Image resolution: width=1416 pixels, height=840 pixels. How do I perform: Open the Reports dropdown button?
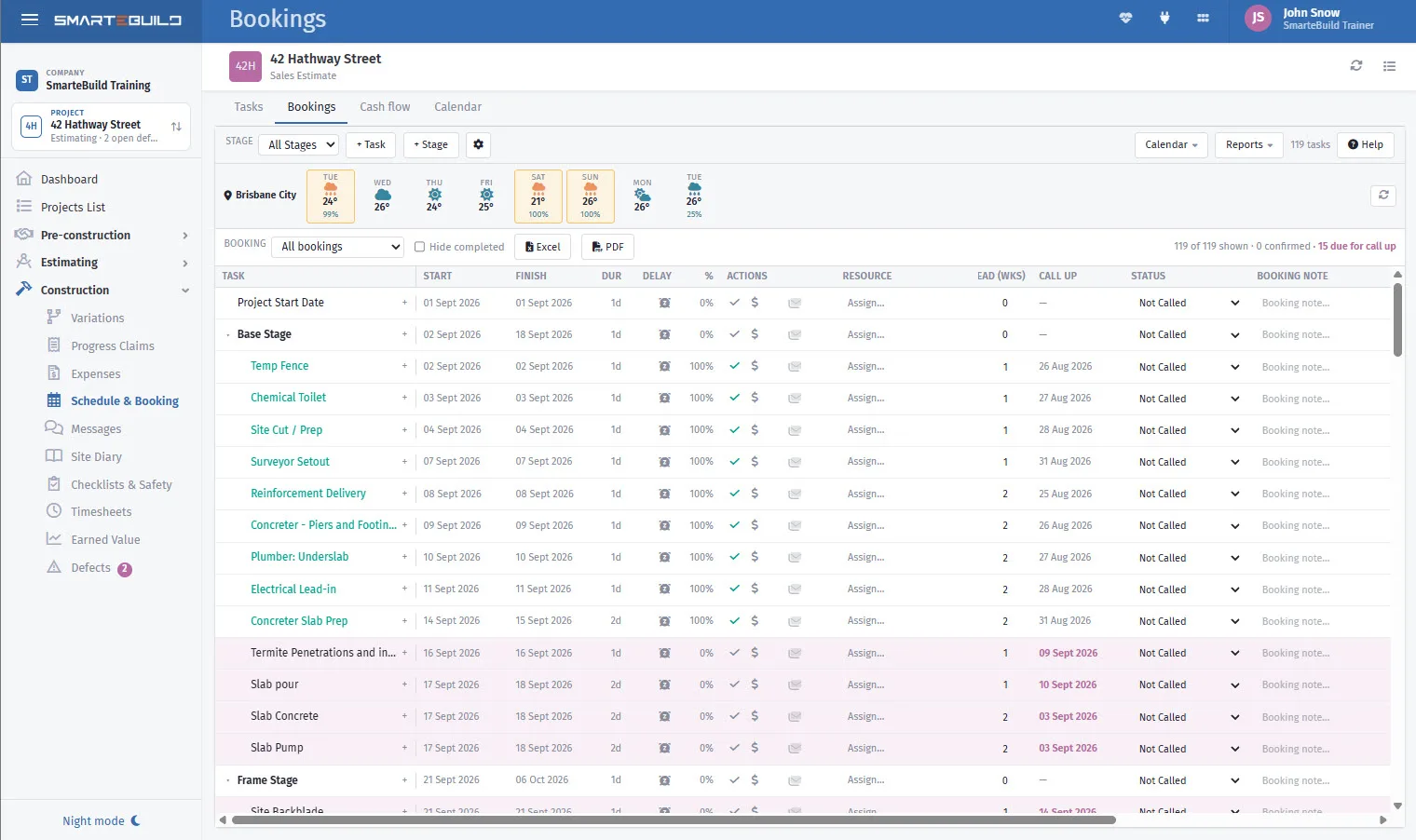tap(1249, 144)
